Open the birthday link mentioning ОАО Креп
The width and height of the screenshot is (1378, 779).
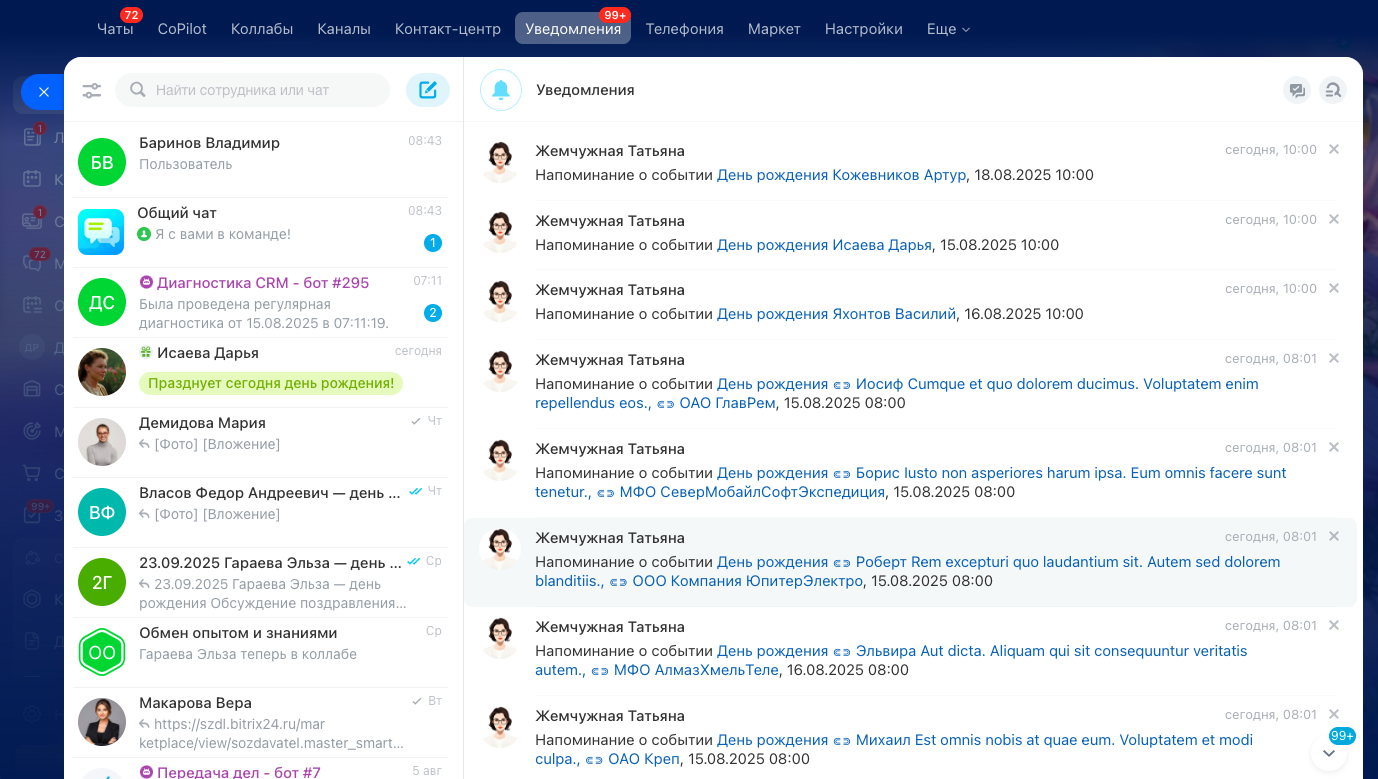click(893, 750)
